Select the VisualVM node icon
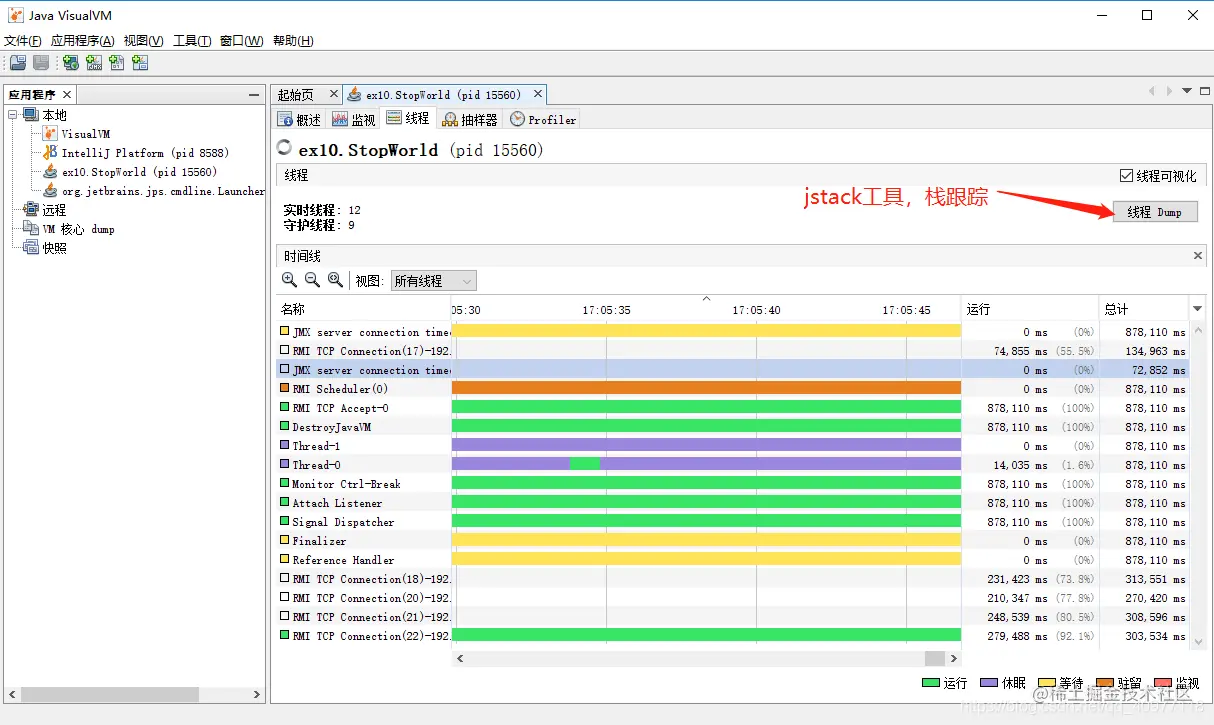Image resolution: width=1214 pixels, height=725 pixels. 51,133
